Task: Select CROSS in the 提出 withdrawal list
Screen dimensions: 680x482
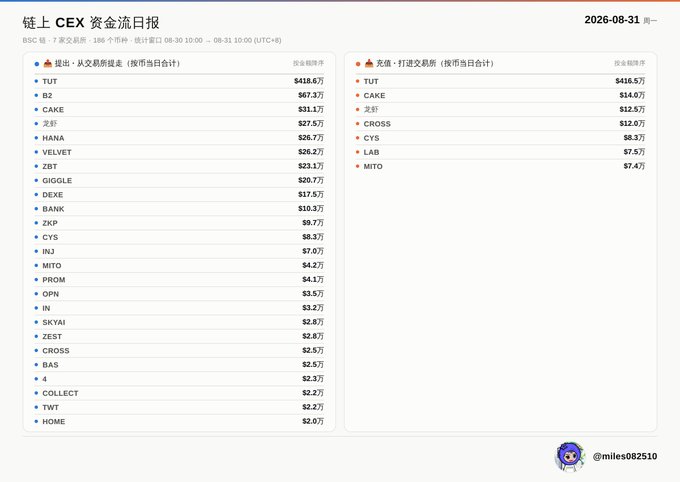Action: tap(56, 351)
